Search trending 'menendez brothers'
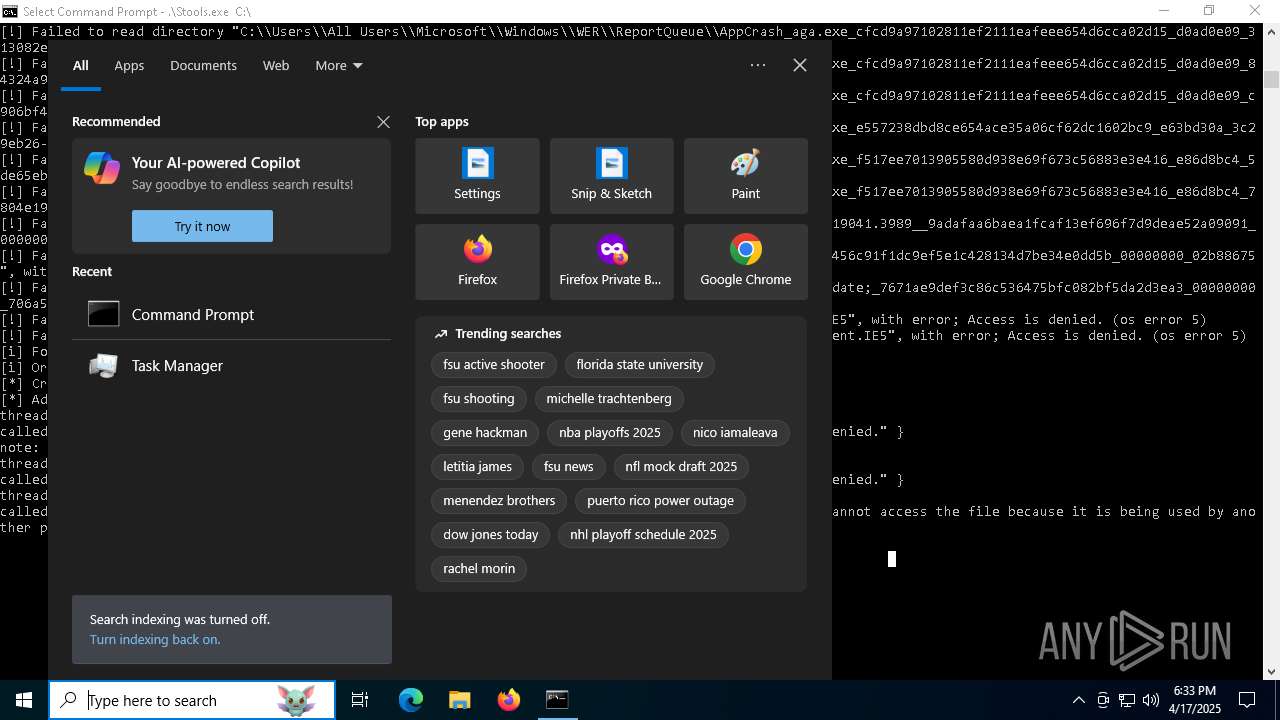Image resolution: width=1280 pixels, height=720 pixels. click(499, 501)
